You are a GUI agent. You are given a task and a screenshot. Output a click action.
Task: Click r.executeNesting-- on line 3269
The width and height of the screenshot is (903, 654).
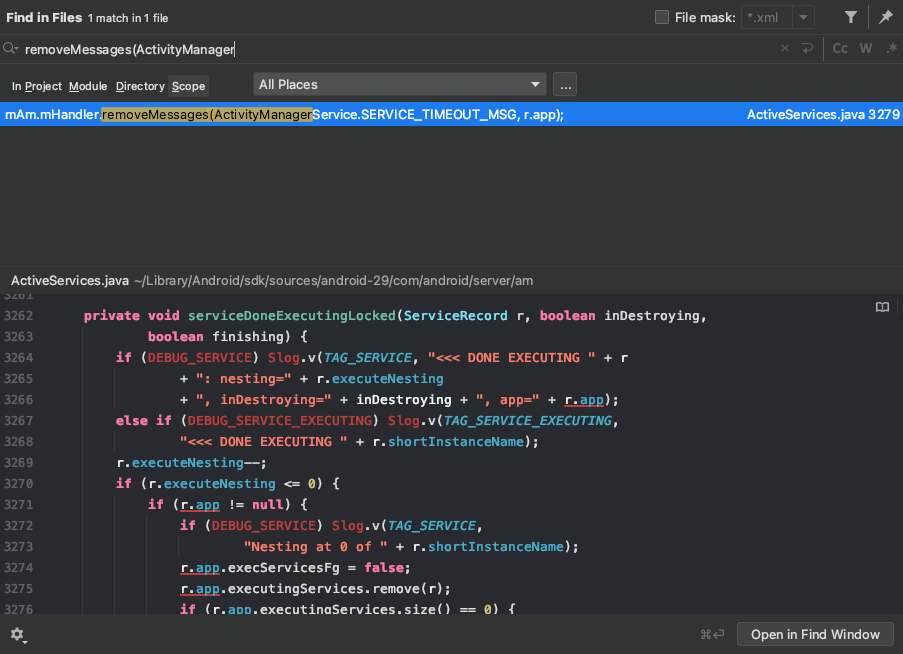189,462
